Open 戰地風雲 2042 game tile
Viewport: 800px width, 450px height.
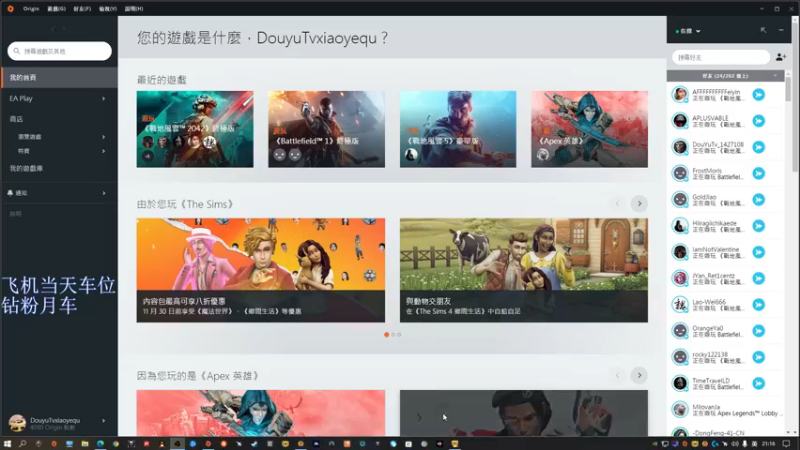(x=195, y=129)
